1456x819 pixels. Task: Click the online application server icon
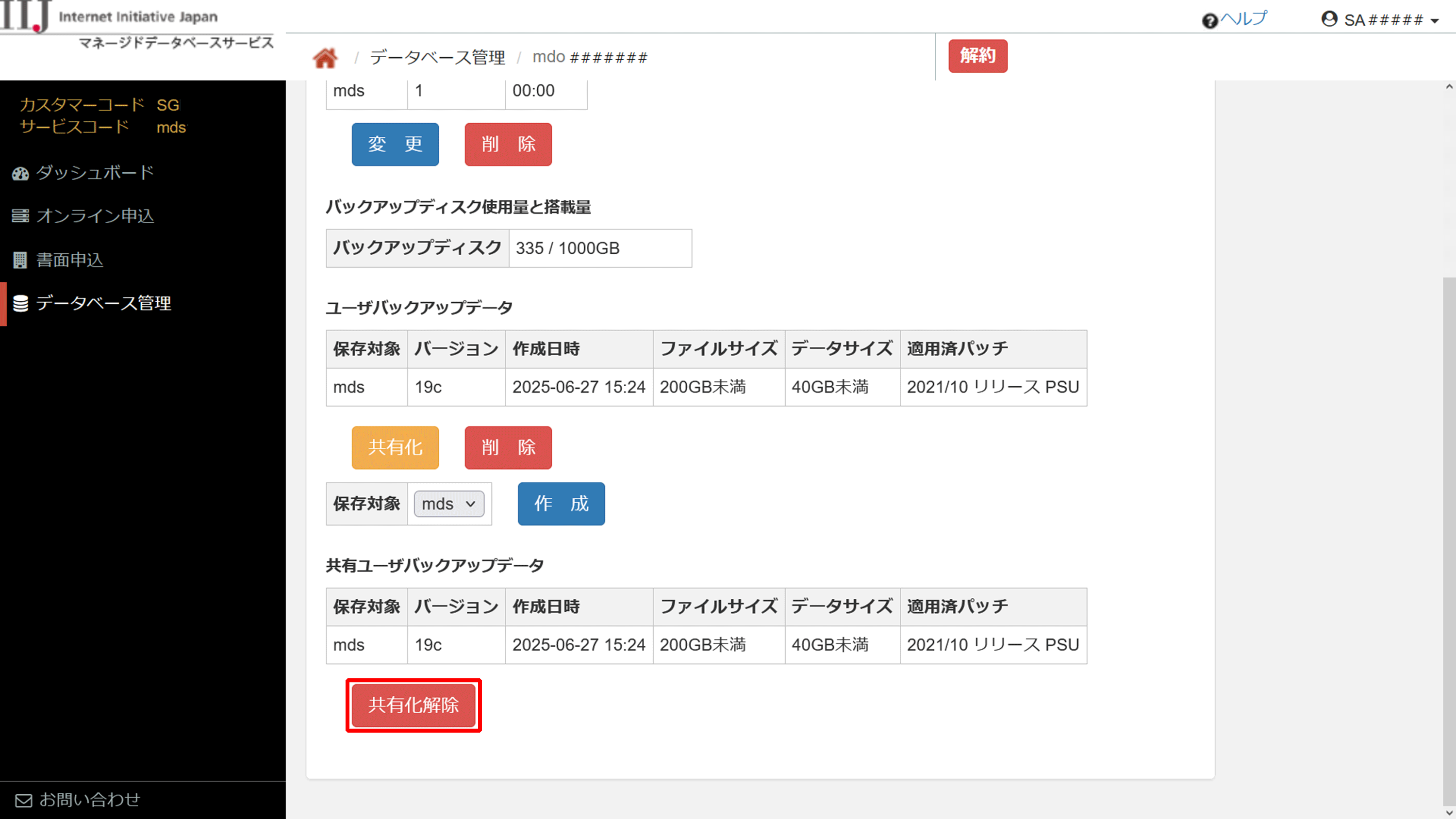pyautogui.click(x=20, y=216)
